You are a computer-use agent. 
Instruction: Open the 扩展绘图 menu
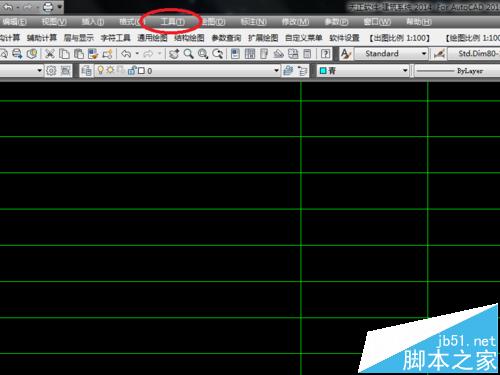[x=263, y=38]
